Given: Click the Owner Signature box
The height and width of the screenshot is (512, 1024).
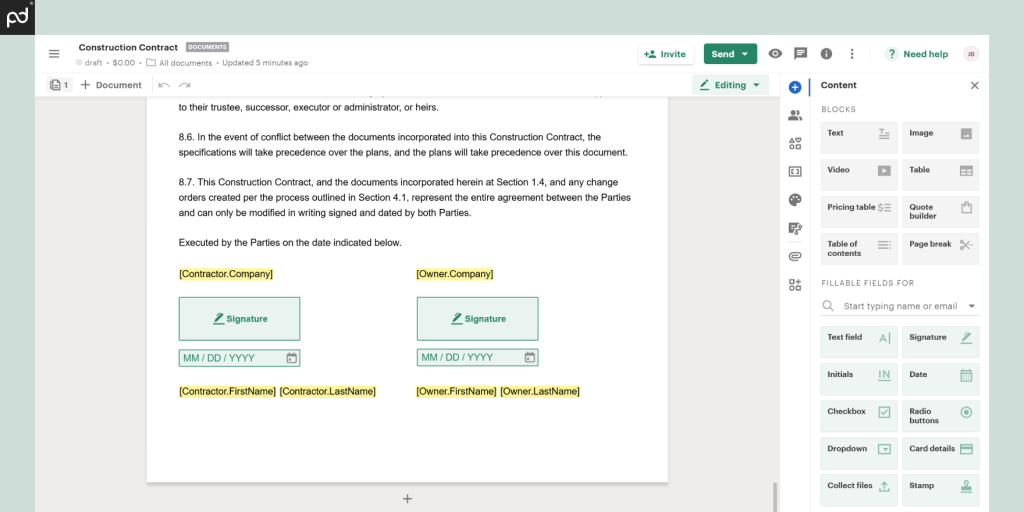Looking at the screenshot, I should (x=478, y=319).
